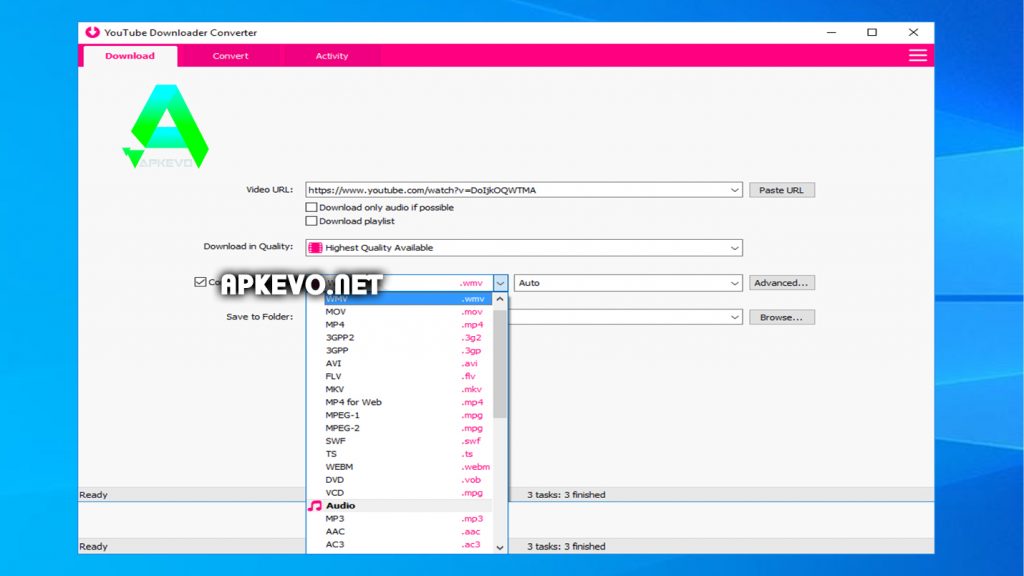Image resolution: width=1024 pixels, height=576 pixels.
Task: Maximize the YouTube Downloader Converter window
Action: (x=872, y=33)
